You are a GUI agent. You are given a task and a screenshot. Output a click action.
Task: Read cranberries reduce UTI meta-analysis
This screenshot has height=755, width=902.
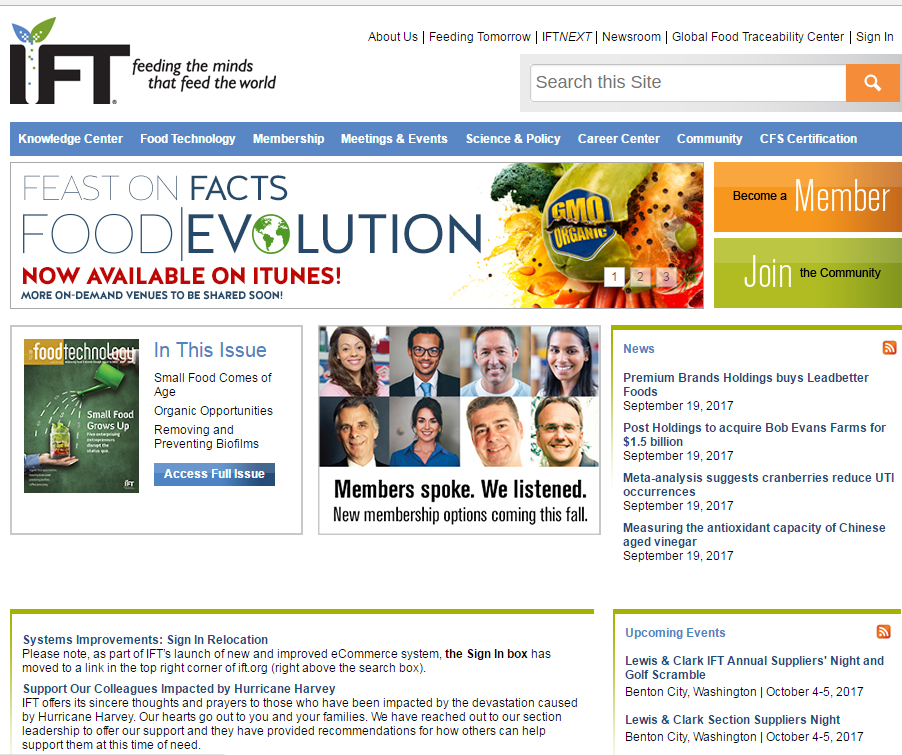point(758,485)
